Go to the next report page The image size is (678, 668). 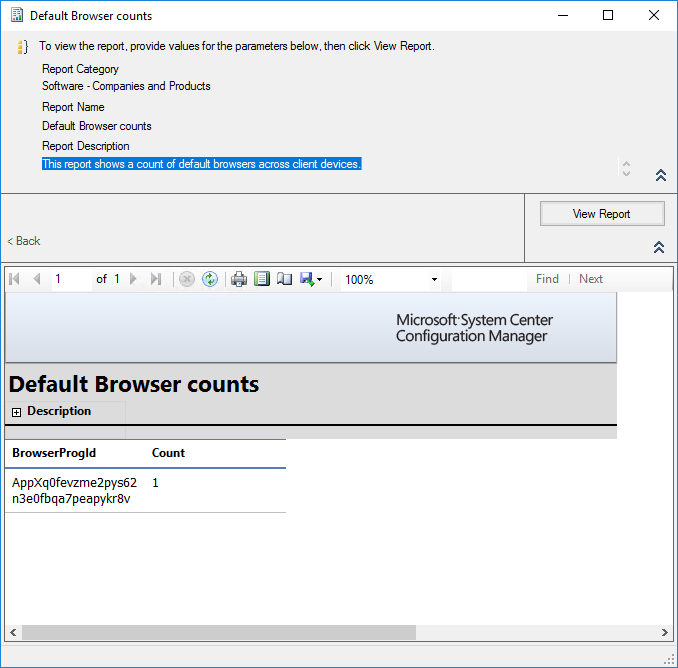tap(133, 280)
